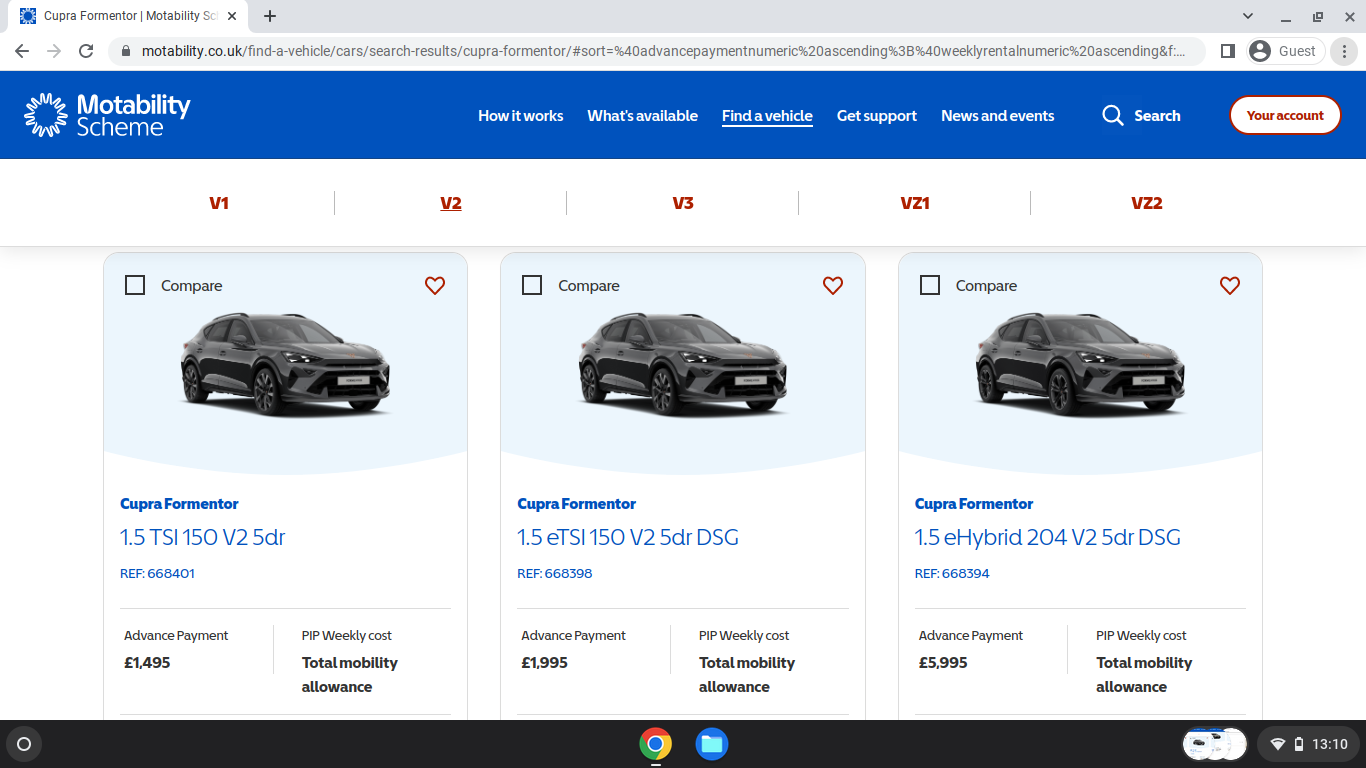Tick Compare for 1.5 eHybrid 204 V2 DSG
This screenshot has height=768, width=1366.
(930, 285)
